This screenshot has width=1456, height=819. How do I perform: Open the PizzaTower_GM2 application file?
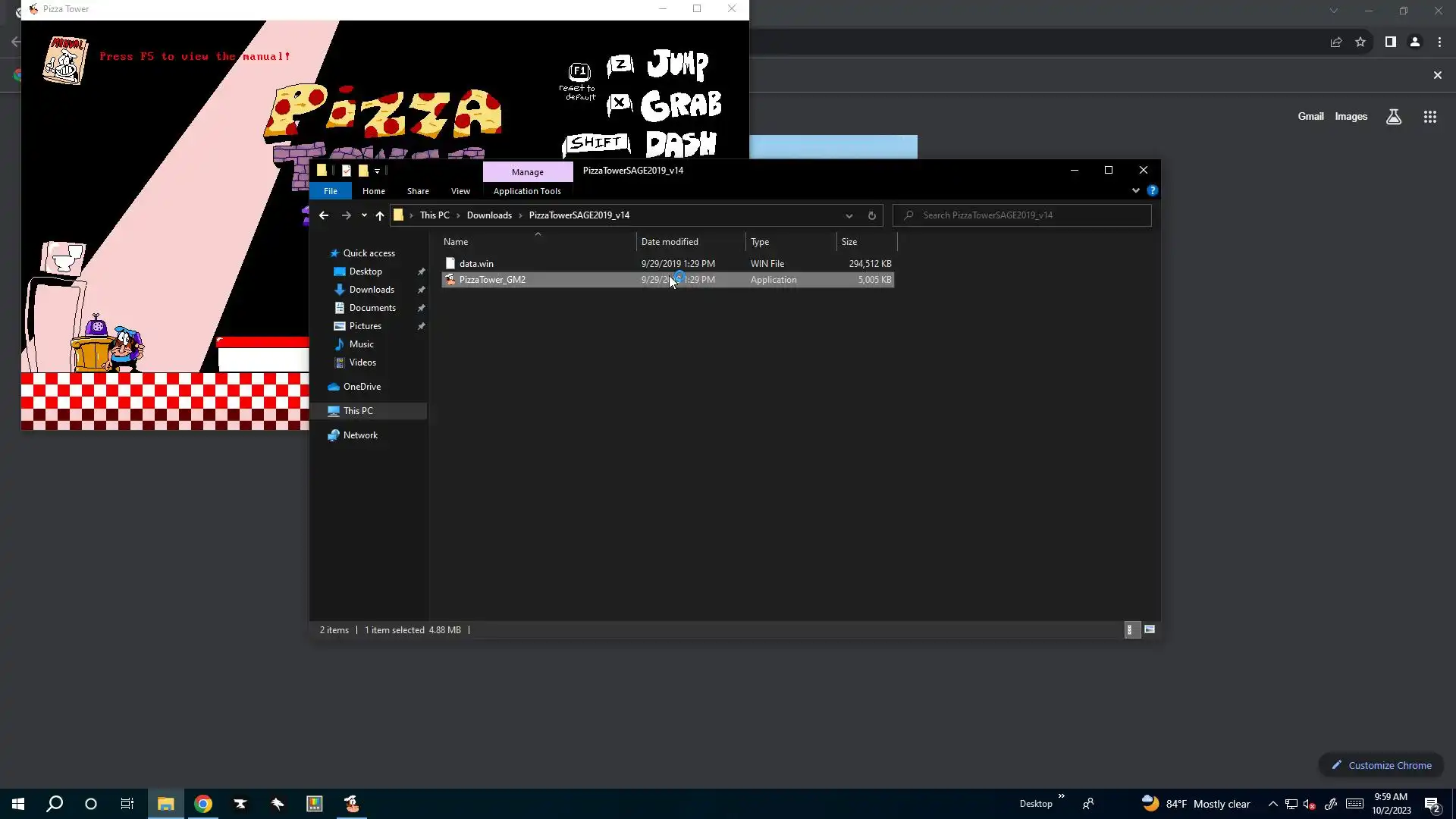(492, 280)
